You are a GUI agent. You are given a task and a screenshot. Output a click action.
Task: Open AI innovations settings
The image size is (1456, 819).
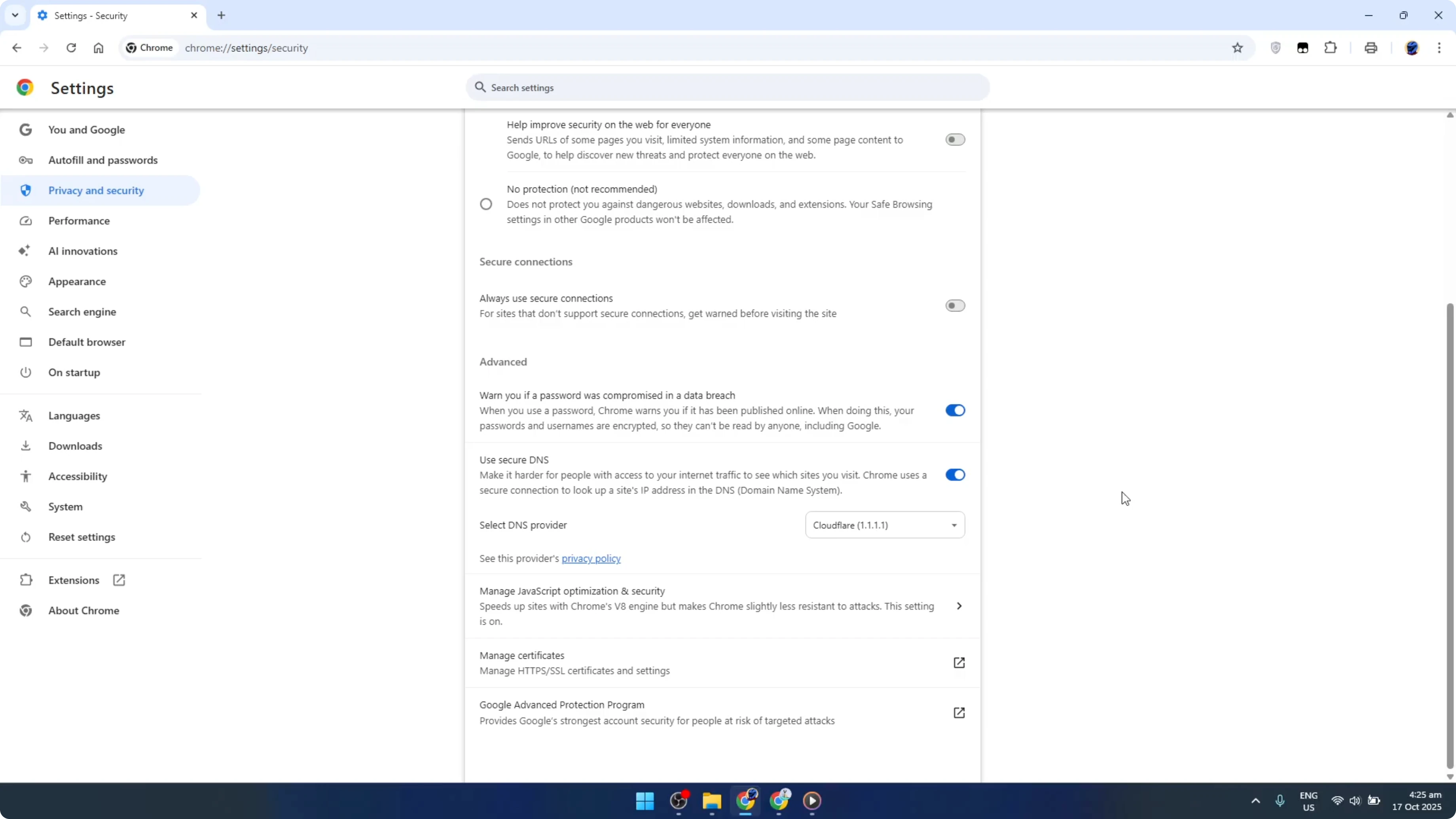pos(83,251)
